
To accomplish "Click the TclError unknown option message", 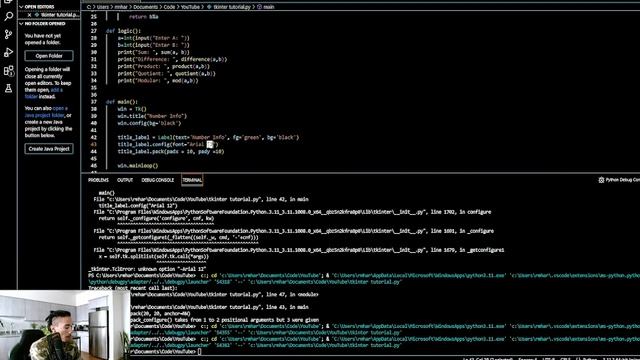I will click(147, 269).
